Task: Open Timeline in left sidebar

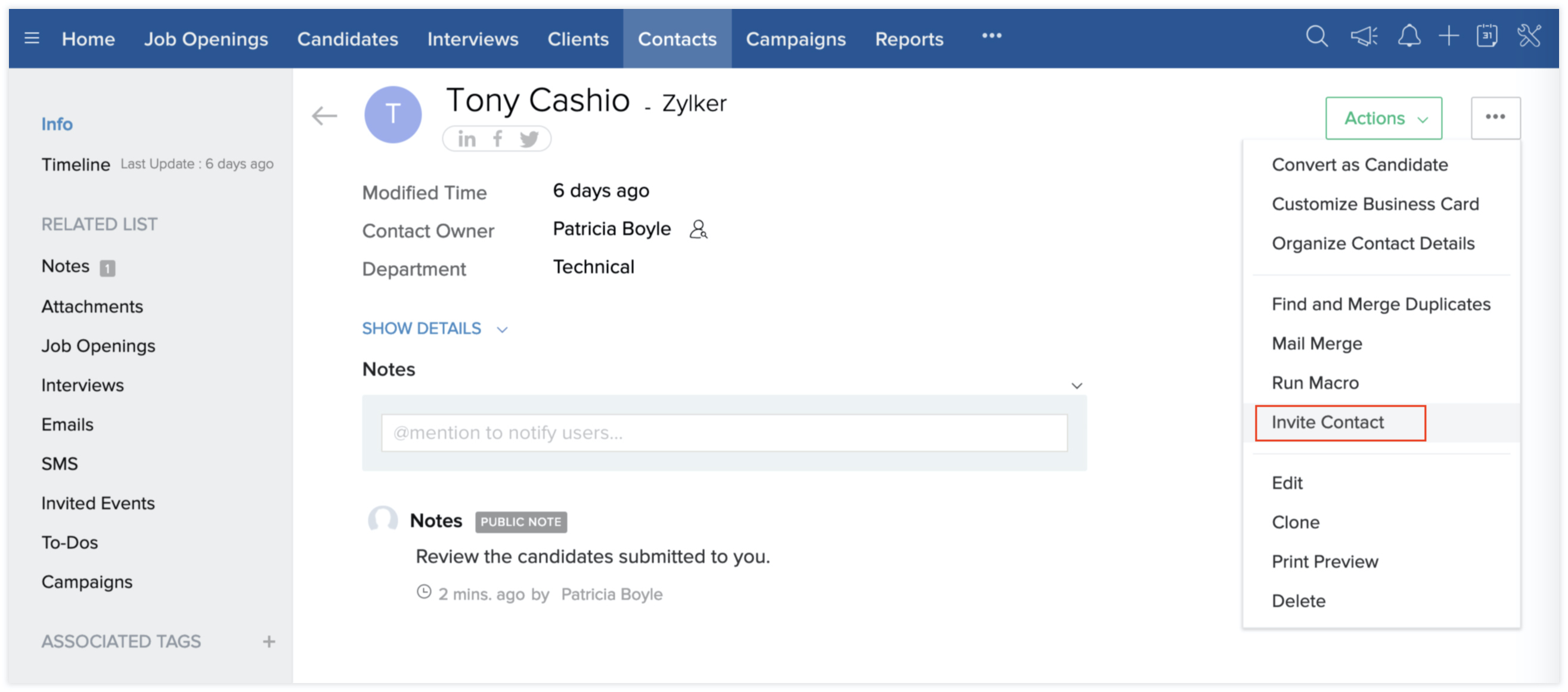Action: tap(76, 165)
